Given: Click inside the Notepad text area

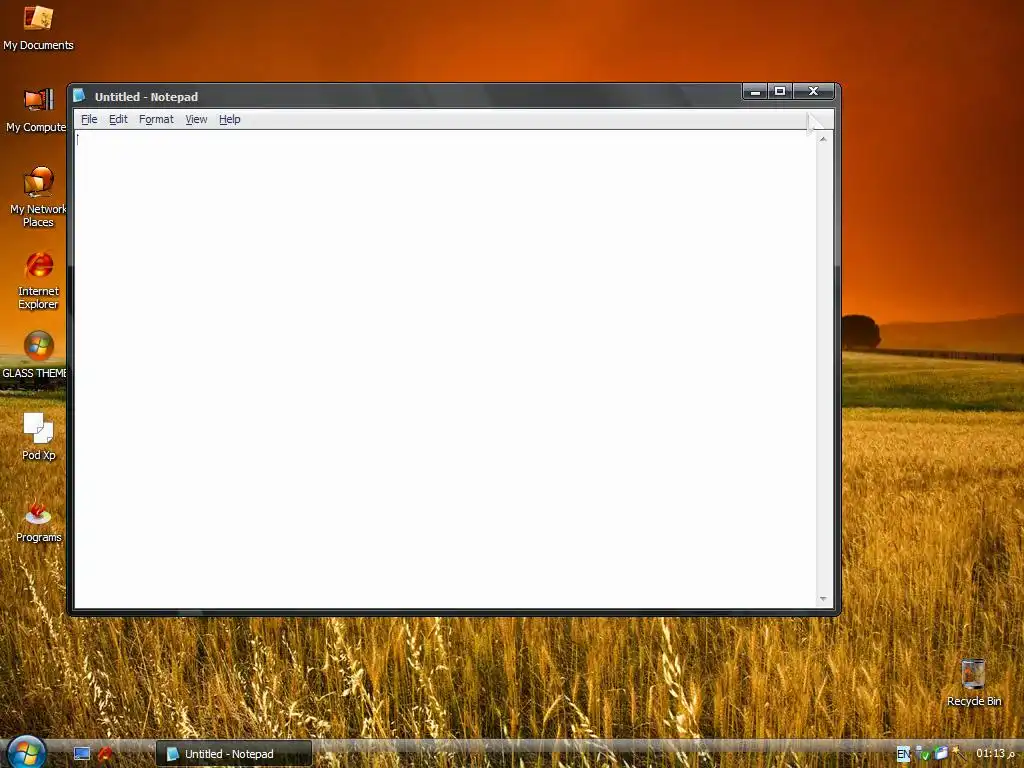Looking at the screenshot, I should click(x=445, y=369).
